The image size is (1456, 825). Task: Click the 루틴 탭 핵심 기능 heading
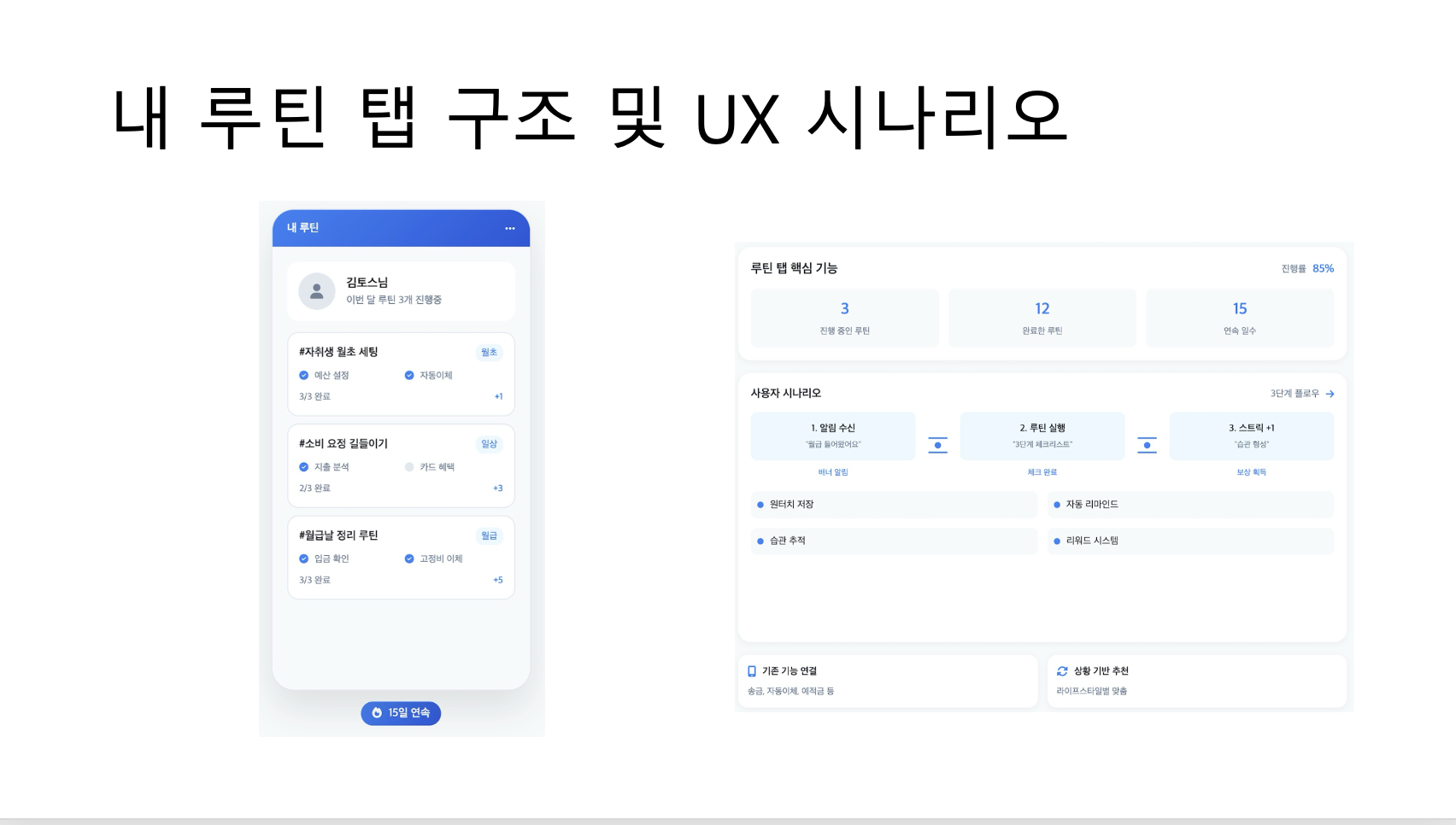794,268
